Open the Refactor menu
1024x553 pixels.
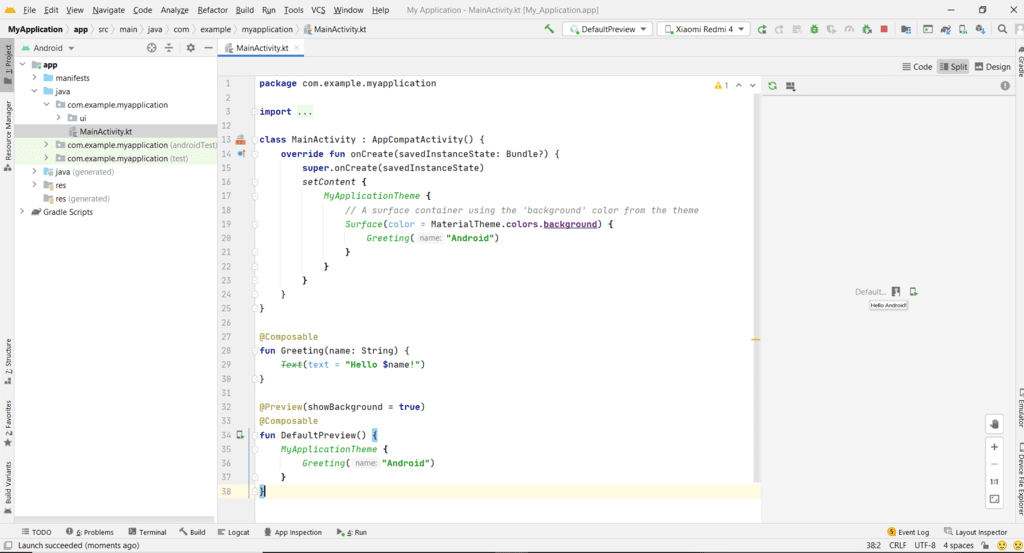[x=212, y=10]
